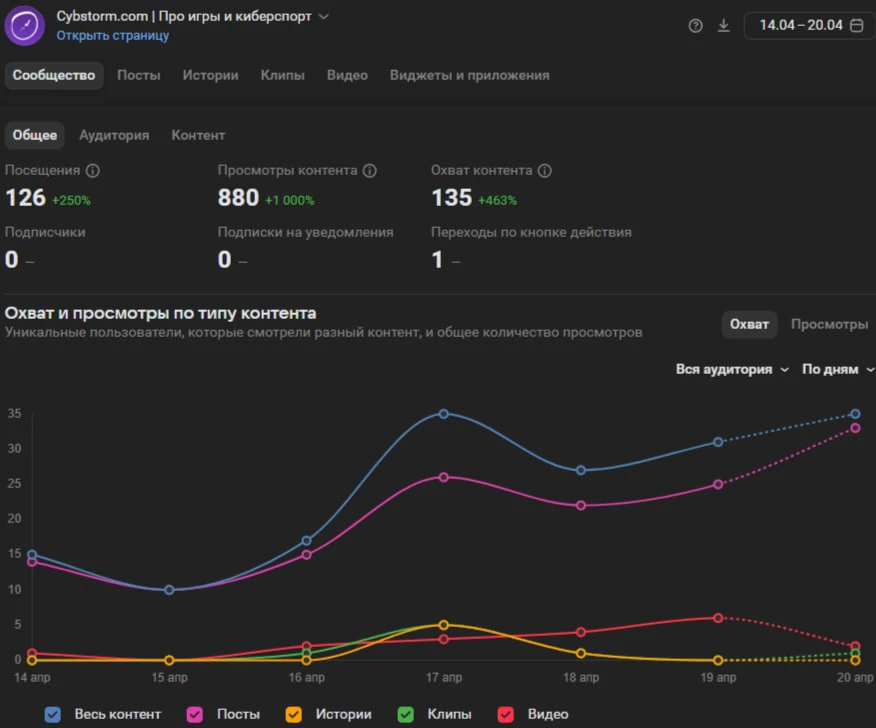Hide the Видео series via red checkbox
Image resolution: width=876 pixels, height=728 pixels.
(506, 715)
